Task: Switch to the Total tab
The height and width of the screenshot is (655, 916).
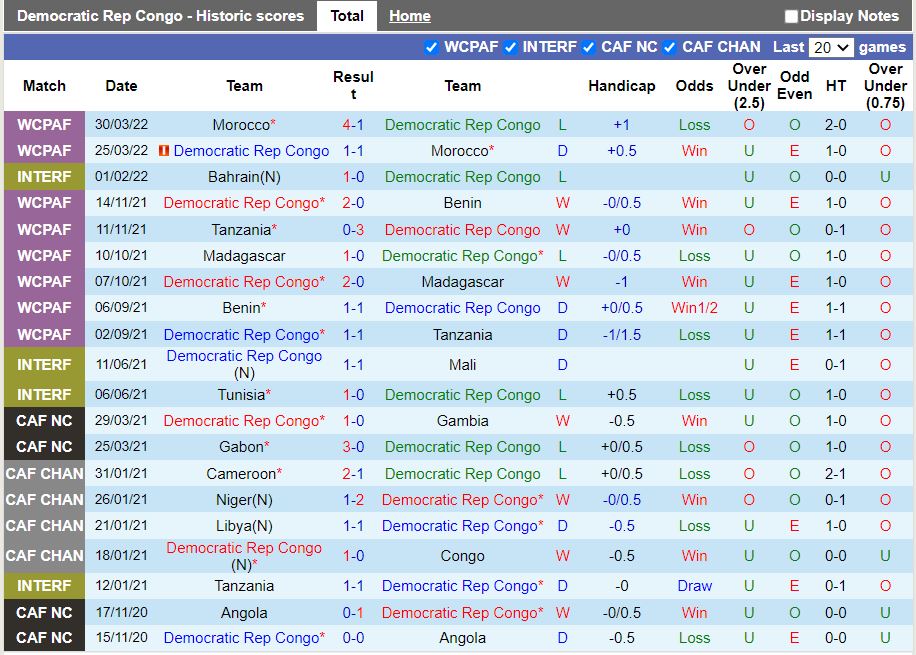Action: 347,16
